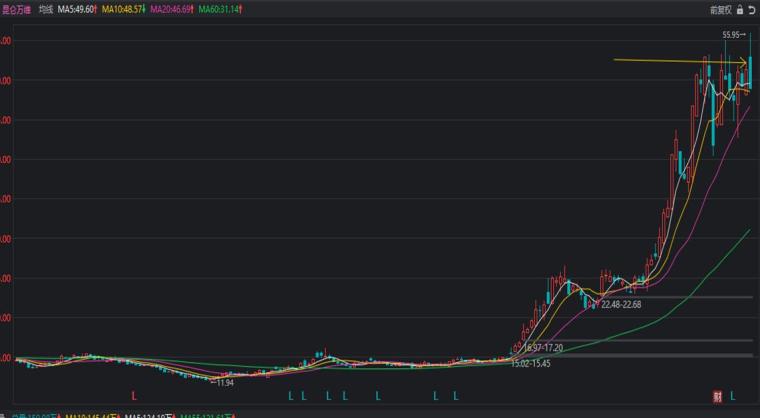This screenshot has height=418, width=760.
Task: Open the 均线 indicator selector
Action: point(46,9)
